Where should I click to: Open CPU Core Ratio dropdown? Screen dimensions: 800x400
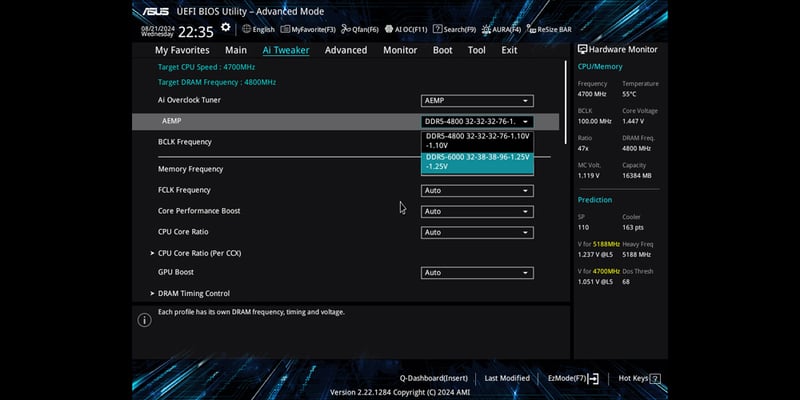pos(477,232)
